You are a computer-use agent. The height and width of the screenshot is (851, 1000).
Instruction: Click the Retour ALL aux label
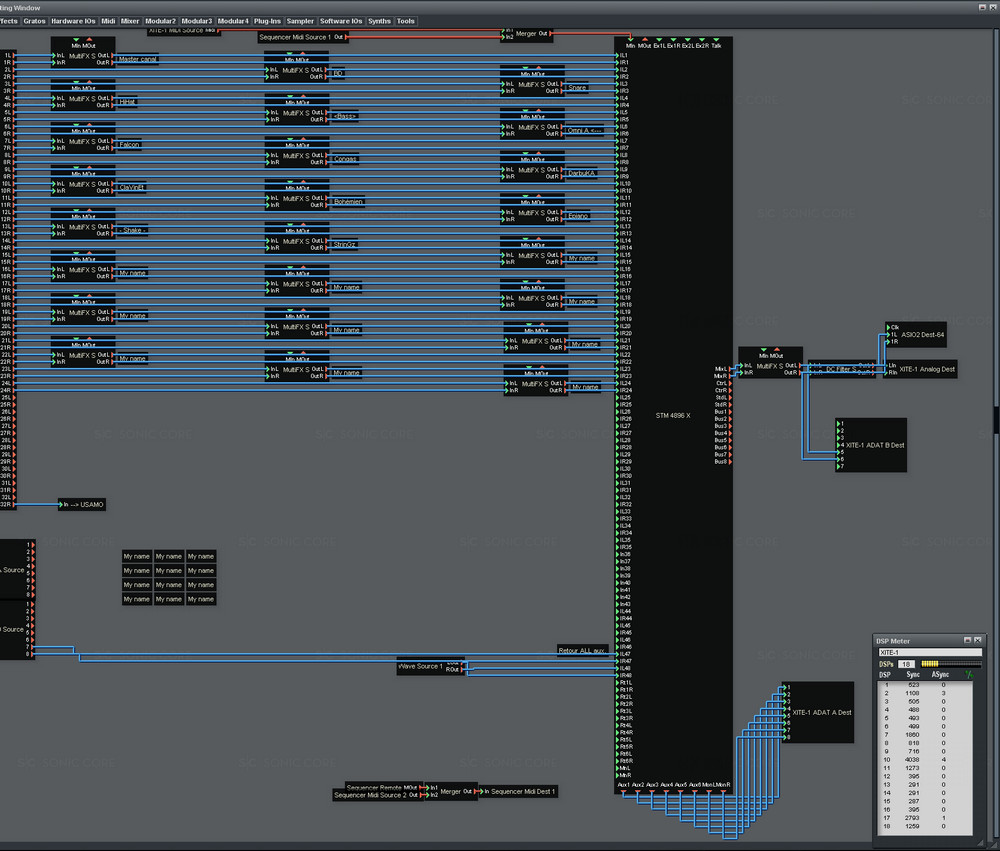point(583,651)
